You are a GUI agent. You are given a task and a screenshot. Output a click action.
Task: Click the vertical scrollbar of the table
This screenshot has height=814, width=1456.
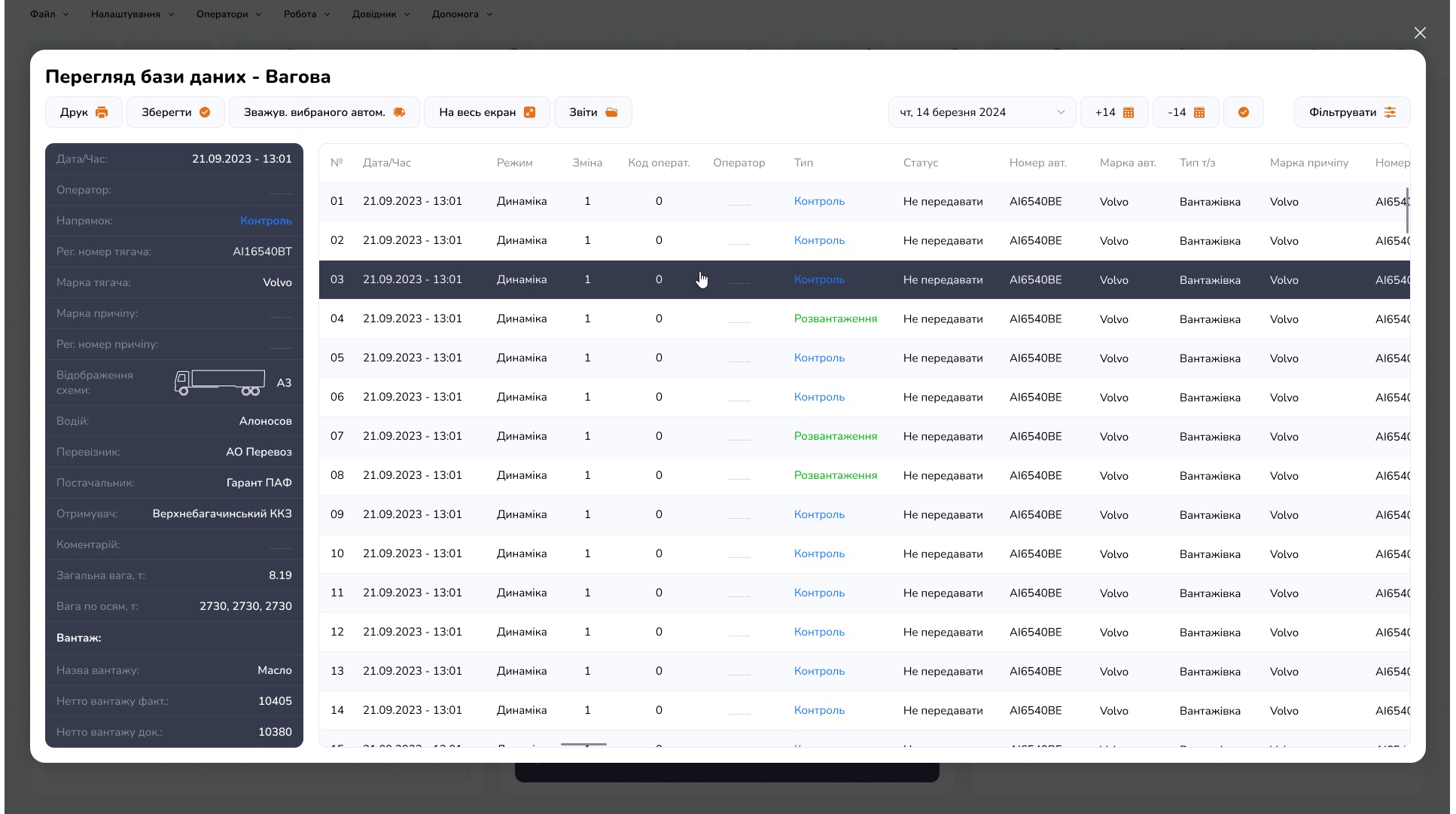pos(1407,210)
